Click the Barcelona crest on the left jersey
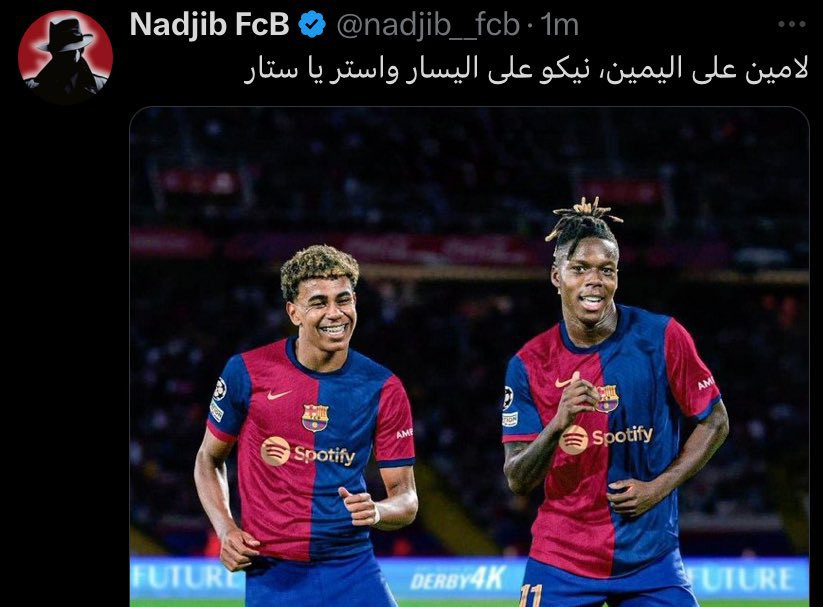 [315, 418]
